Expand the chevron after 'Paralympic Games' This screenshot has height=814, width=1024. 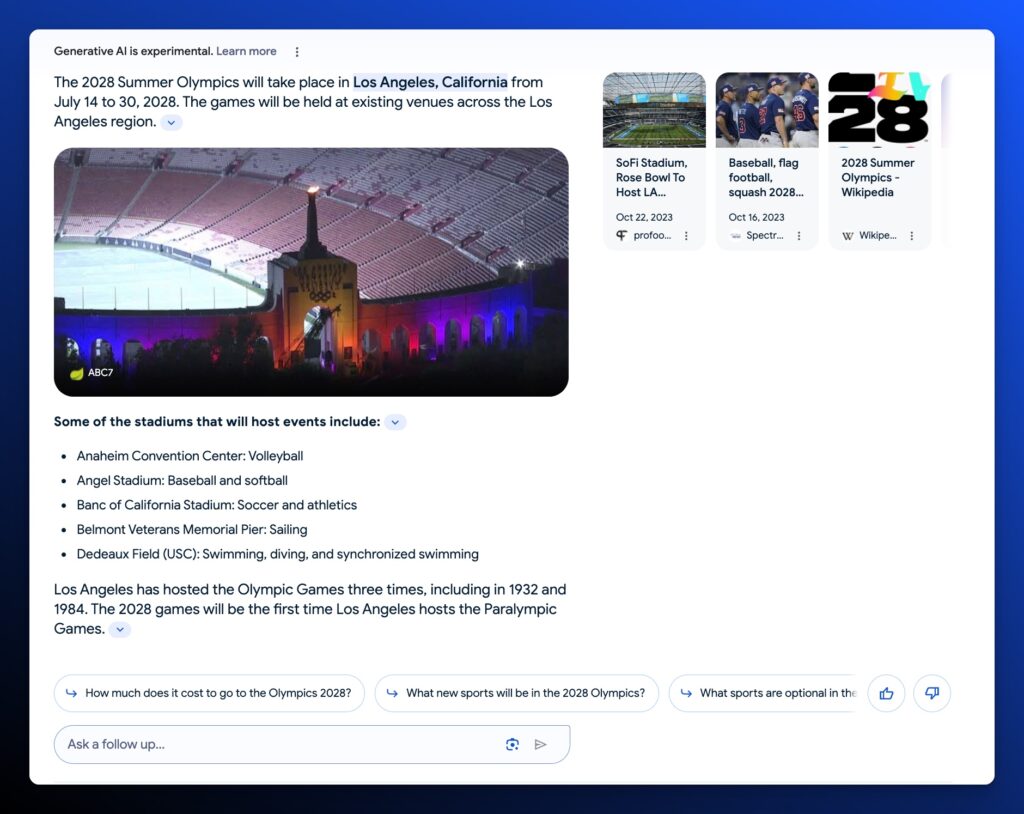(120, 629)
